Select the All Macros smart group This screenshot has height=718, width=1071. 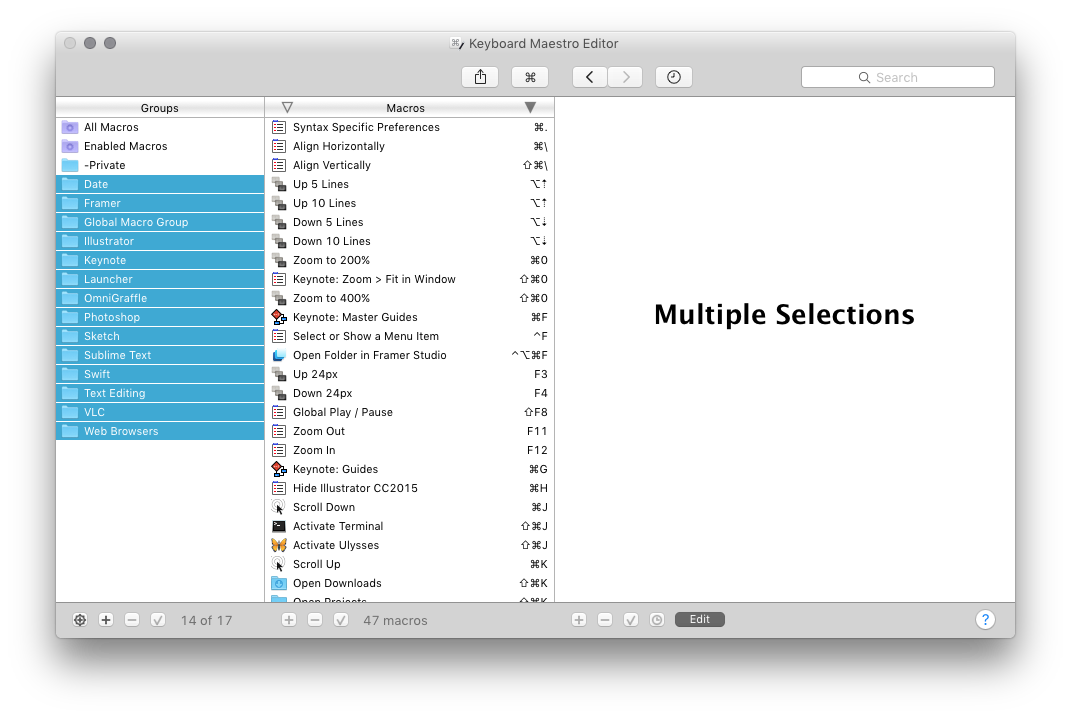(x=160, y=127)
